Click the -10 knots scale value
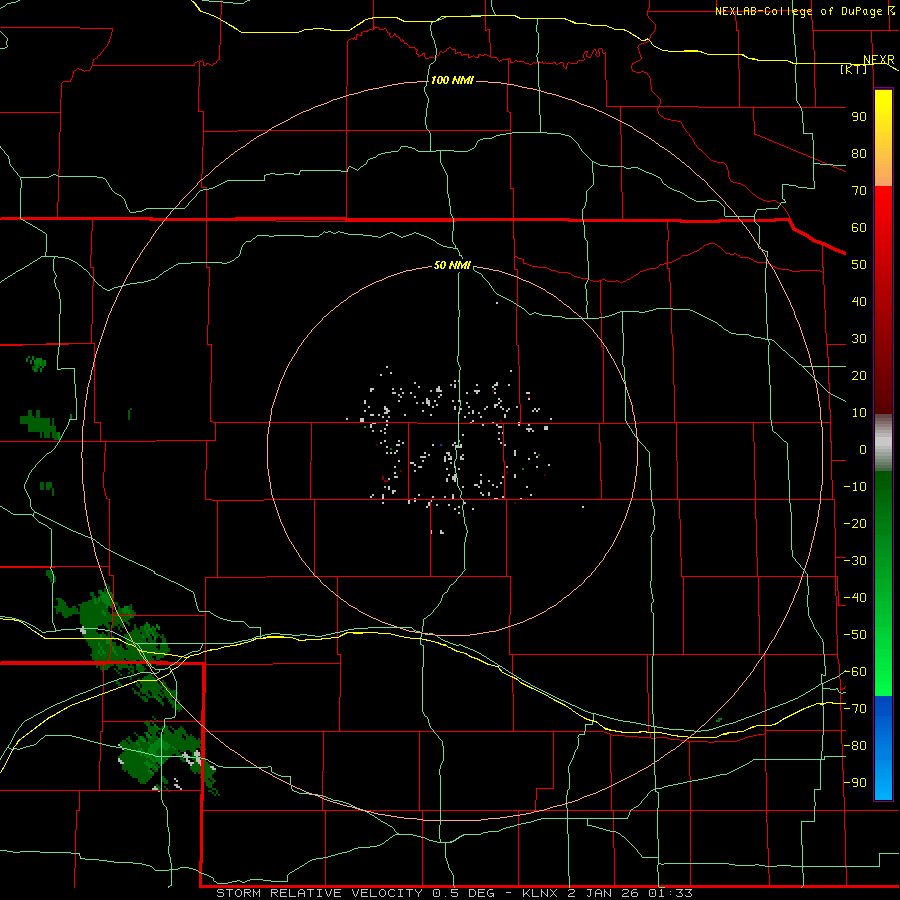 click(x=855, y=487)
